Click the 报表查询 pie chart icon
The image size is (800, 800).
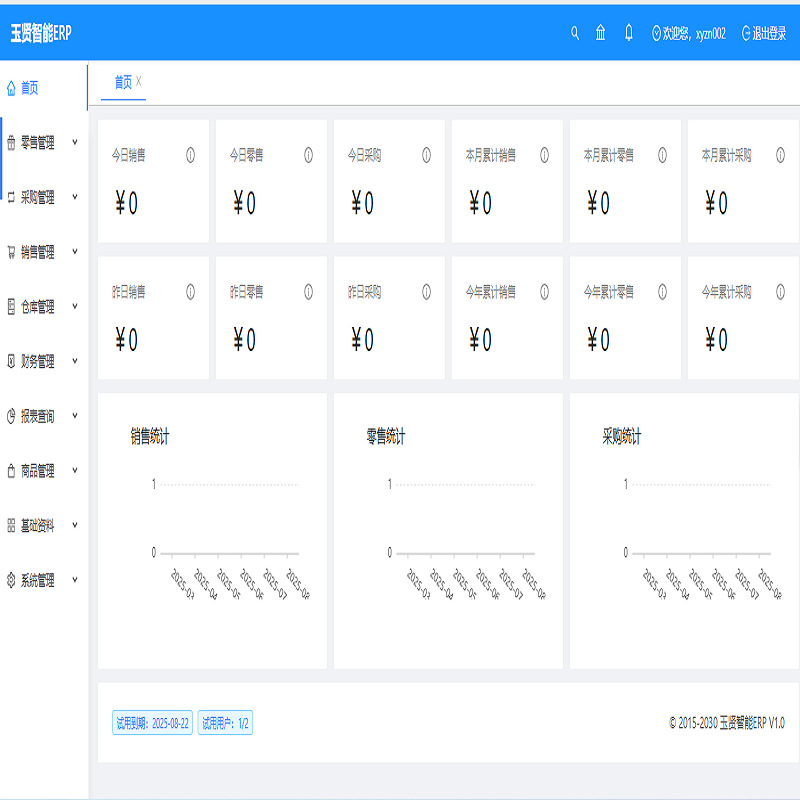tap(13, 417)
